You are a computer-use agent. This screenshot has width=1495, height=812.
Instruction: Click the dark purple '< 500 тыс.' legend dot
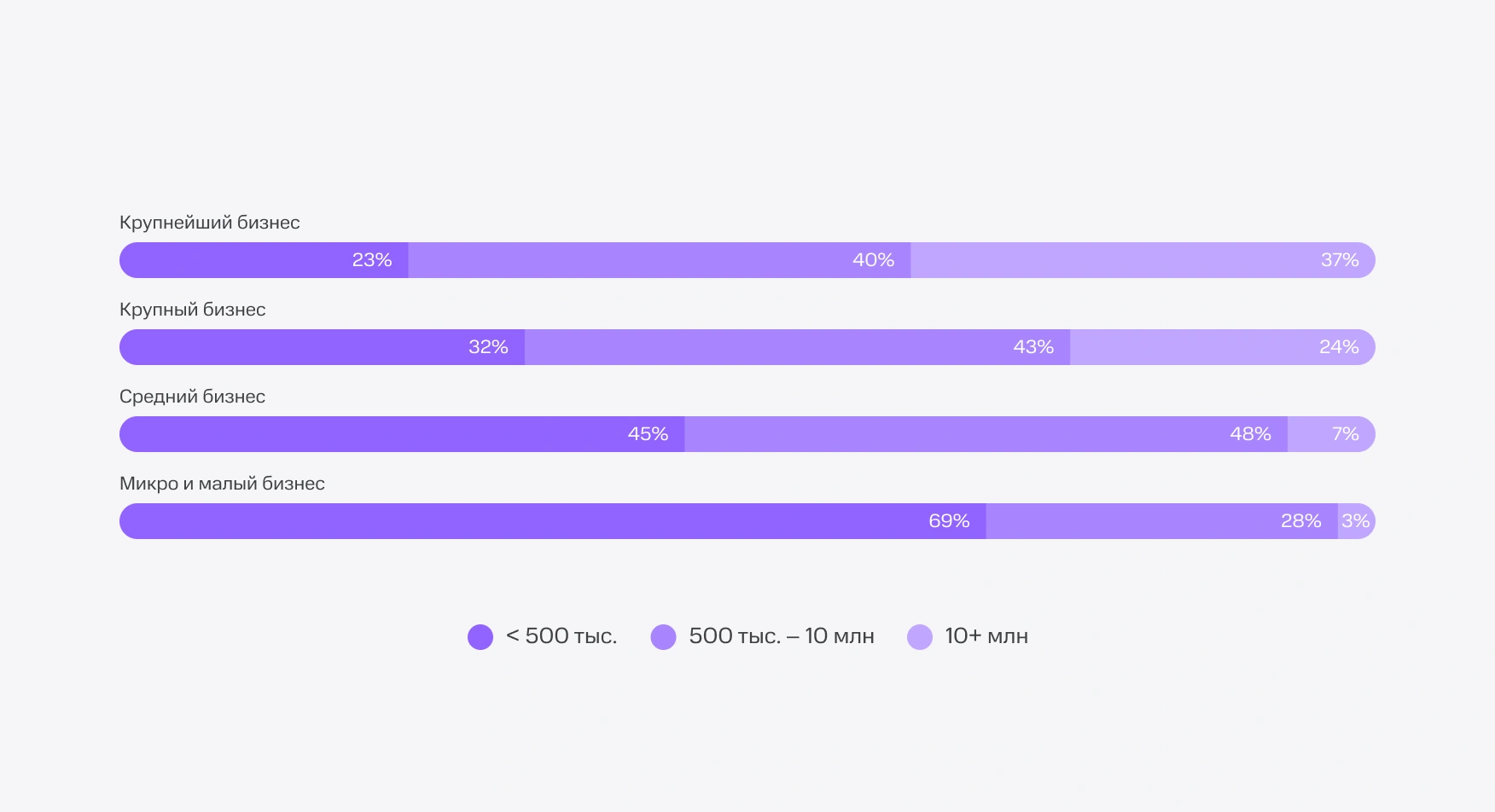point(480,637)
